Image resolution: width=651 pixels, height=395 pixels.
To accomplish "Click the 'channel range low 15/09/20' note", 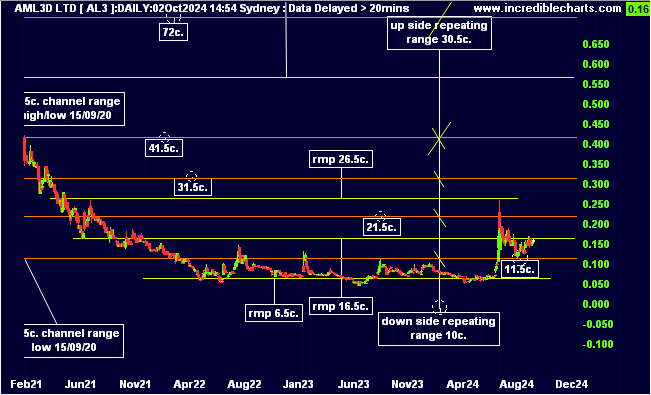I will point(73,341).
